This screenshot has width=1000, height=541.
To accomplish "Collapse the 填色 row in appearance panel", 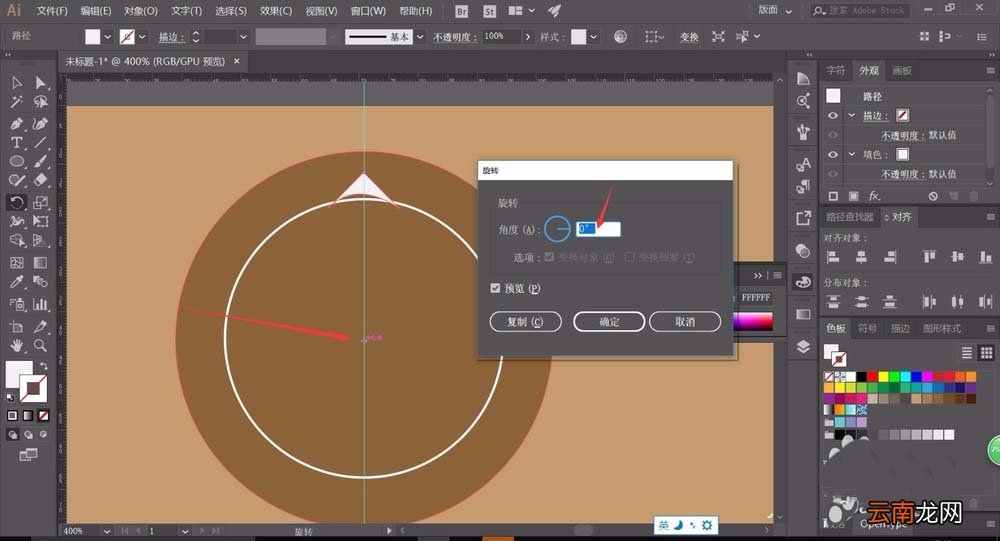I will tap(851, 154).
